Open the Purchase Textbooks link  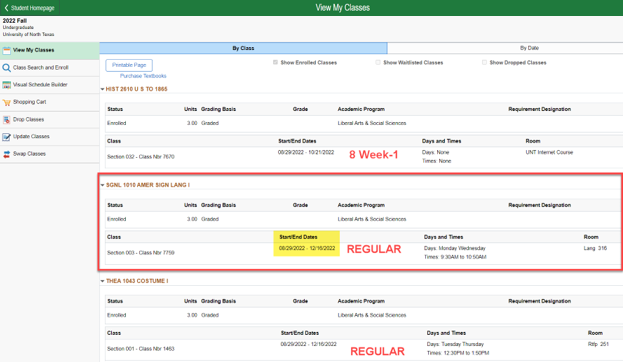(x=143, y=76)
